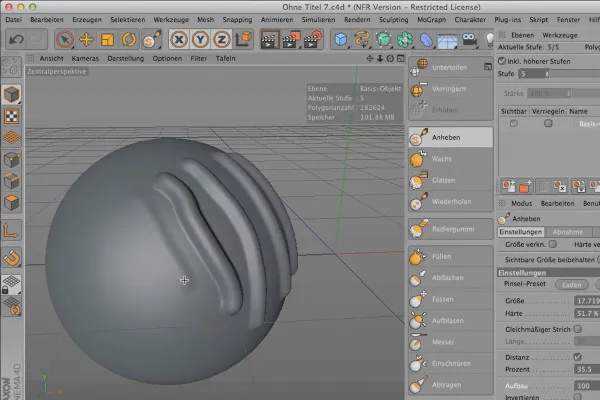Render the current view clapperboard icon

(269, 40)
